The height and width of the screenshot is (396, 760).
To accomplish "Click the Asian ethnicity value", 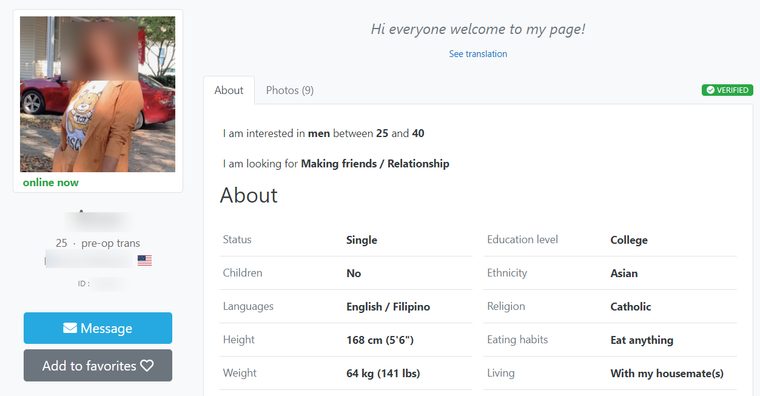I will [x=624, y=273].
